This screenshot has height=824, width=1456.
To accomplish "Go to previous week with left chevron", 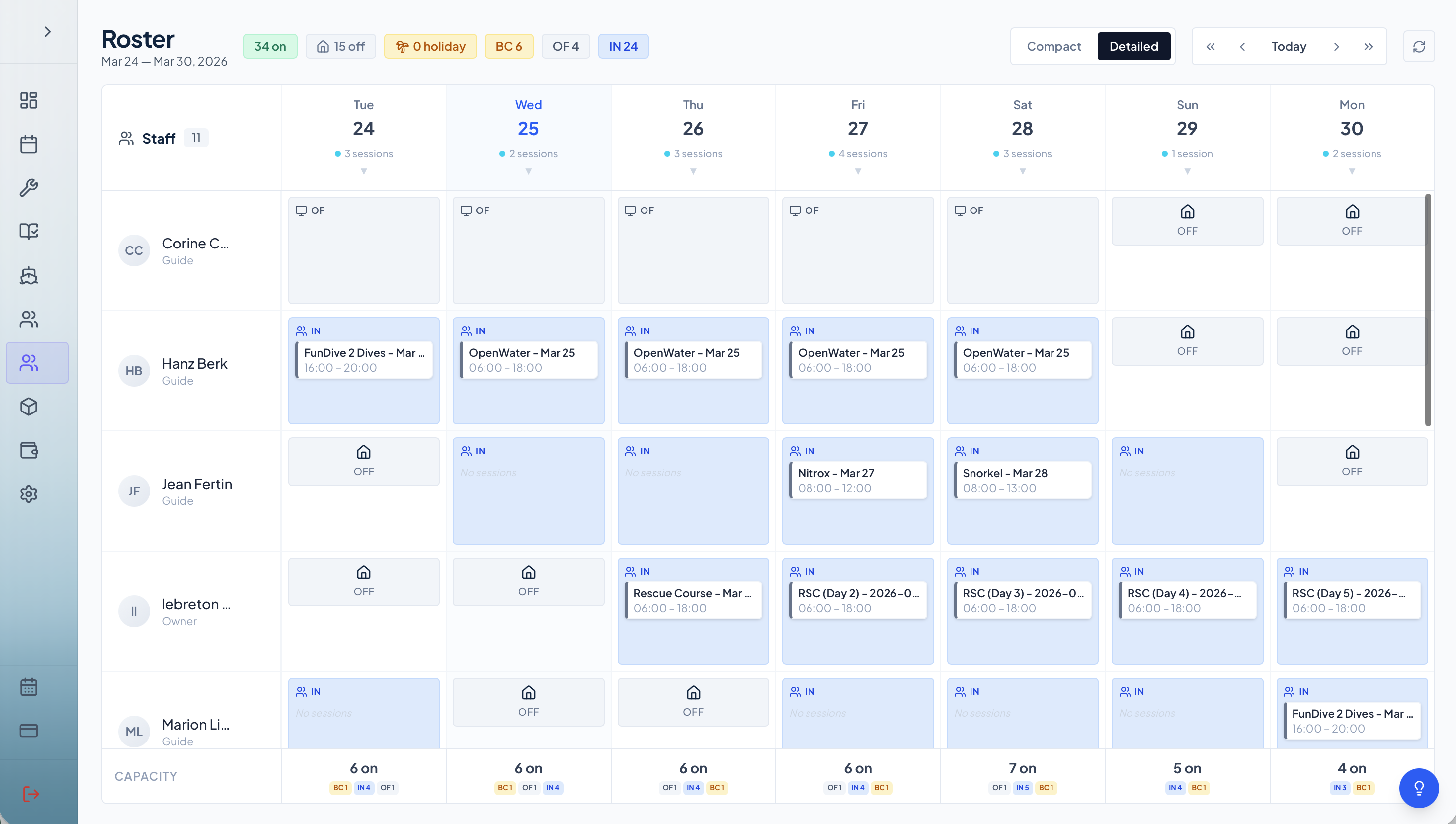I will [x=1242, y=46].
